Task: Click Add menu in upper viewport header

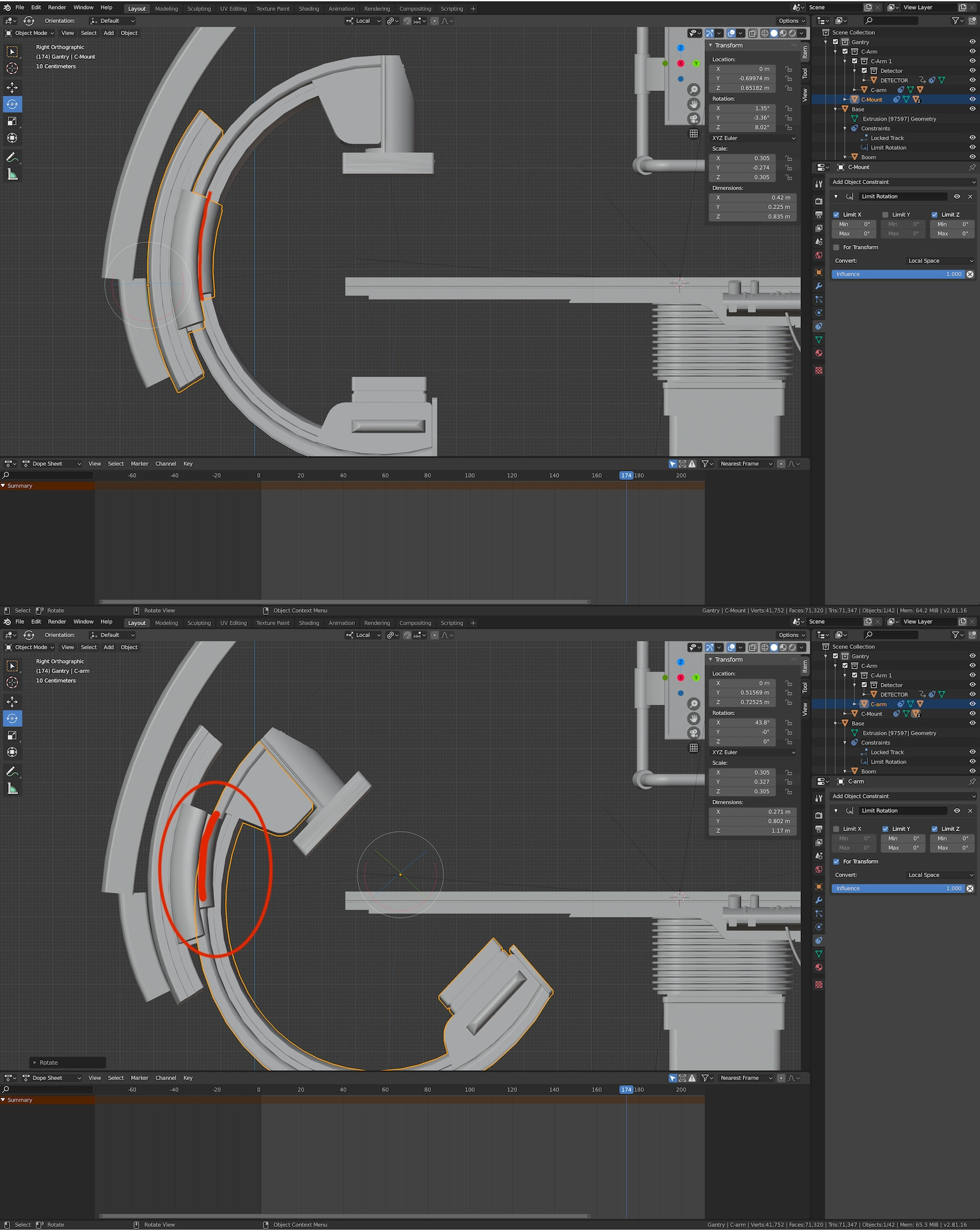Action: tap(109, 33)
